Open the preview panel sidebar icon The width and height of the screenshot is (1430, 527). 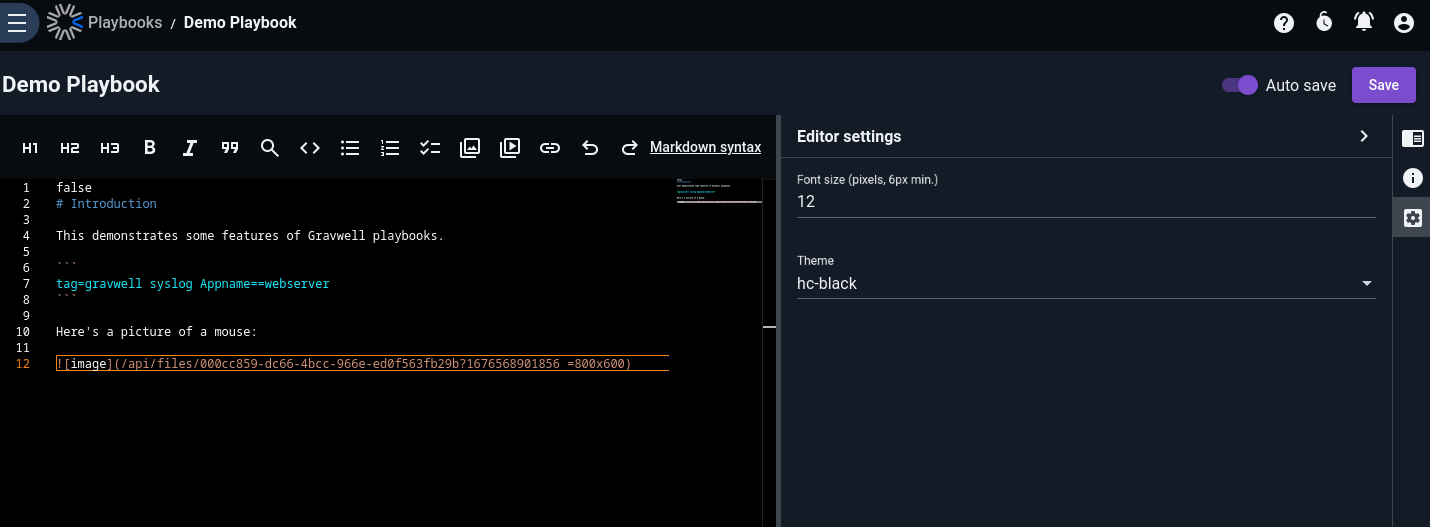click(x=1412, y=138)
